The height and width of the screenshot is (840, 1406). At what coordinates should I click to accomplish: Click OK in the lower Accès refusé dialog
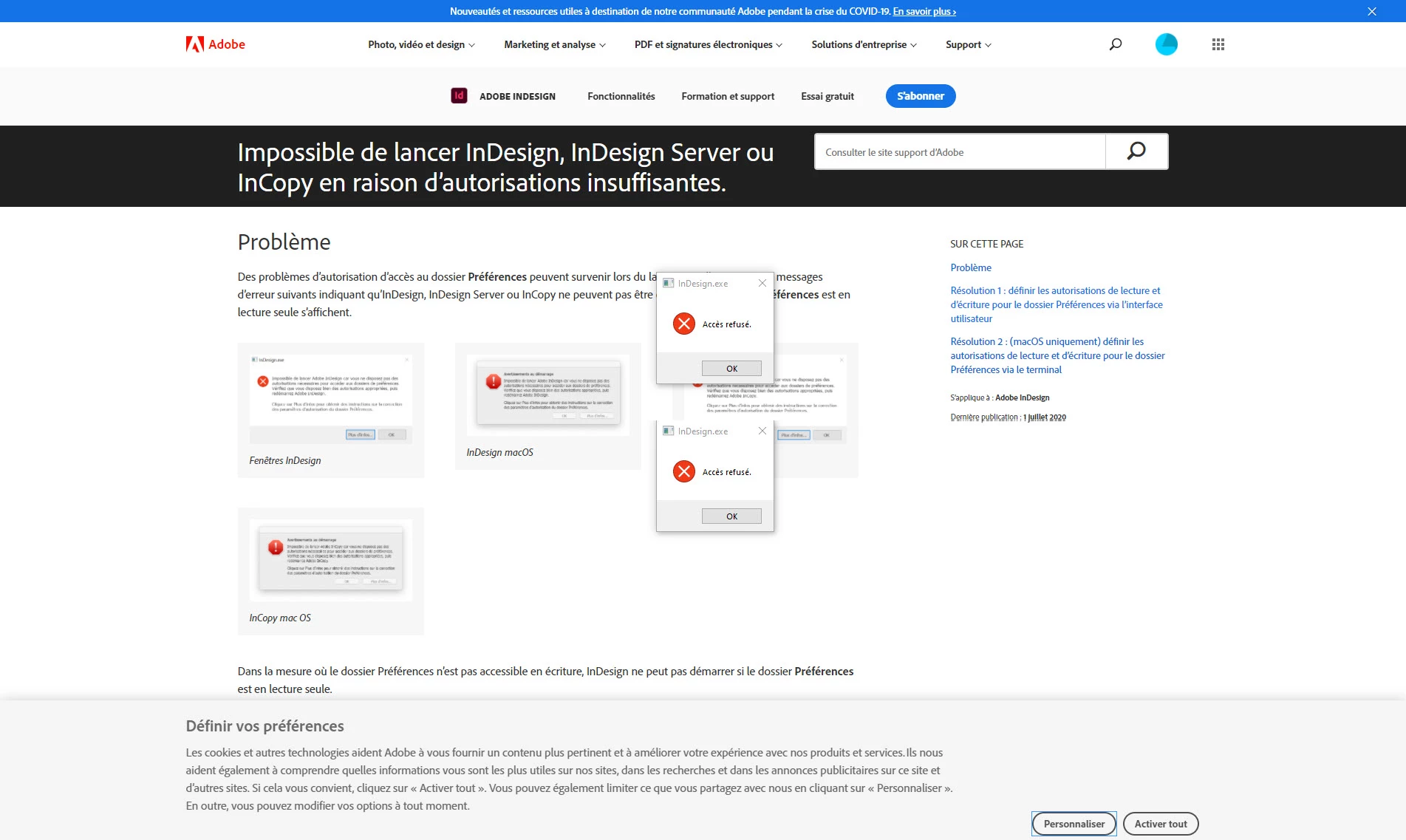coord(731,516)
